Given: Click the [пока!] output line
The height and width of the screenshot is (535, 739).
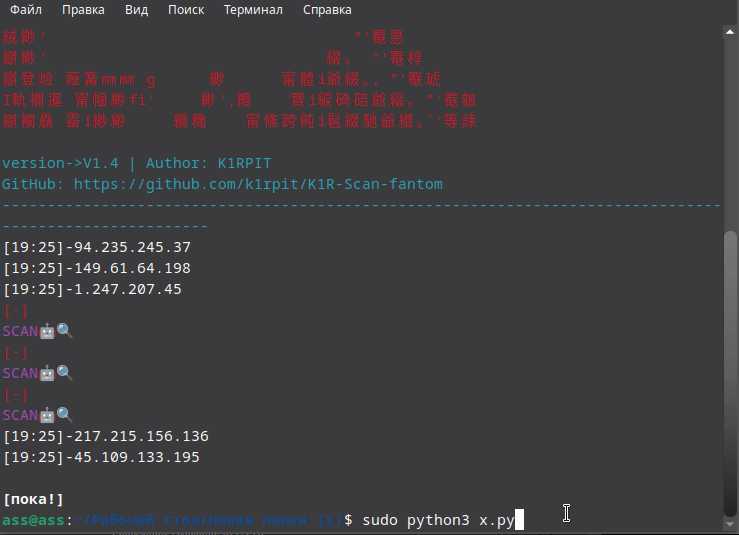Looking at the screenshot, I should pos(33,499).
